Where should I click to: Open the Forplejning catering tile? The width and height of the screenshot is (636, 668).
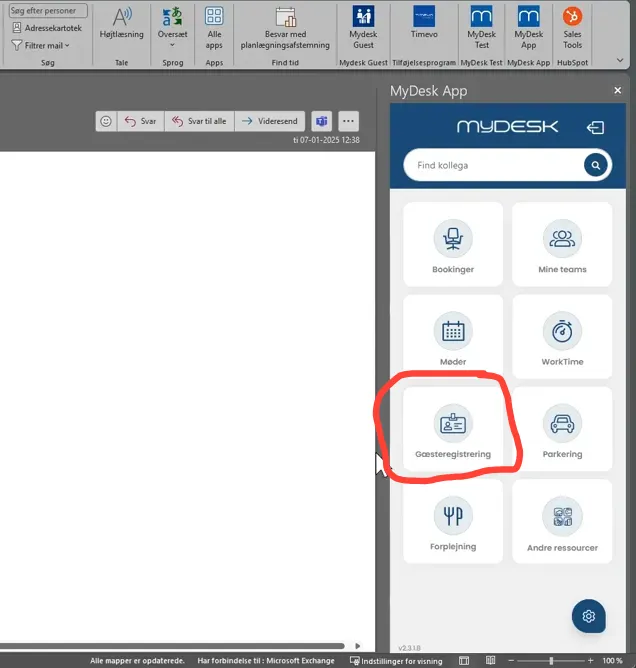point(453,521)
